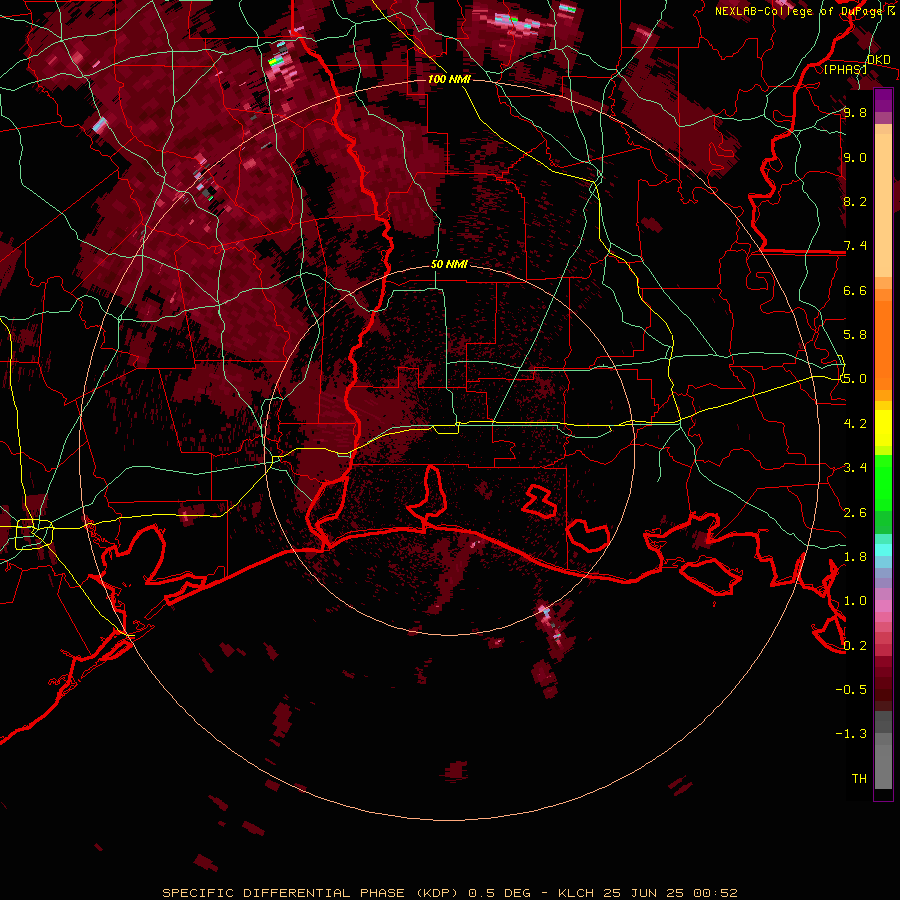This screenshot has width=900, height=900.
Task: Click the 0.2 value on the scale
Action: tap(855, 646)
